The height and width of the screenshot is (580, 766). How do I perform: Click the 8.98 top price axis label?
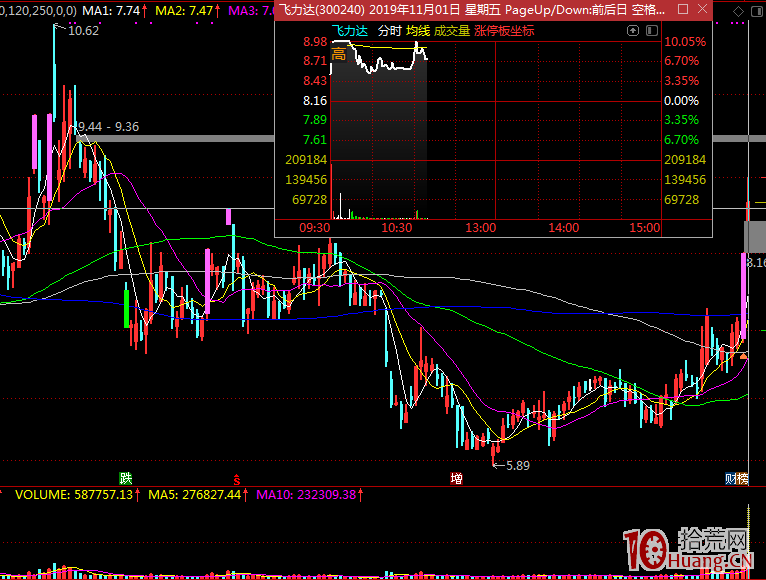click(x=315, y=42)
